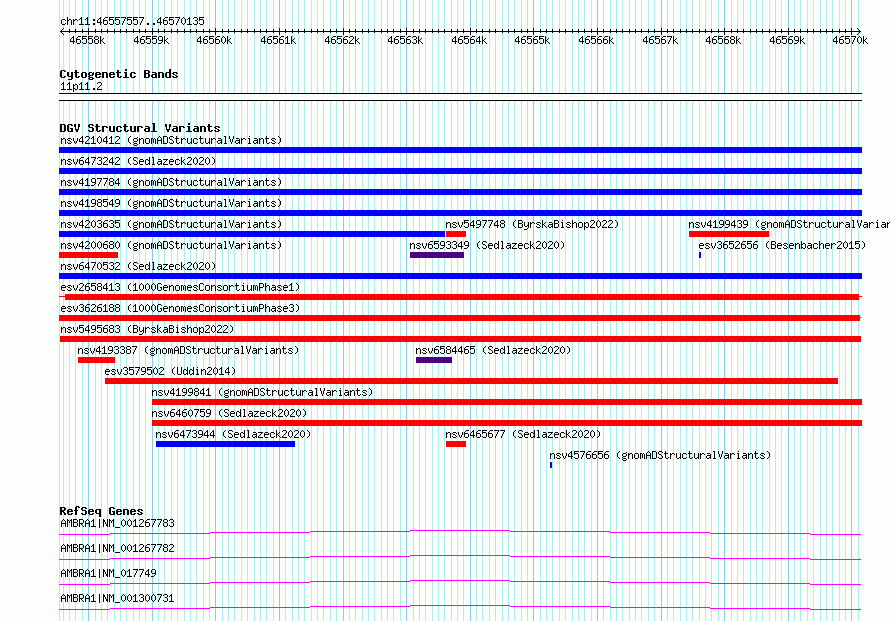Image resolution: width=890 pixels, height=621 pixels.
Task: Click the small blue mark under esv3652656
Action: (x=700, y=255)
